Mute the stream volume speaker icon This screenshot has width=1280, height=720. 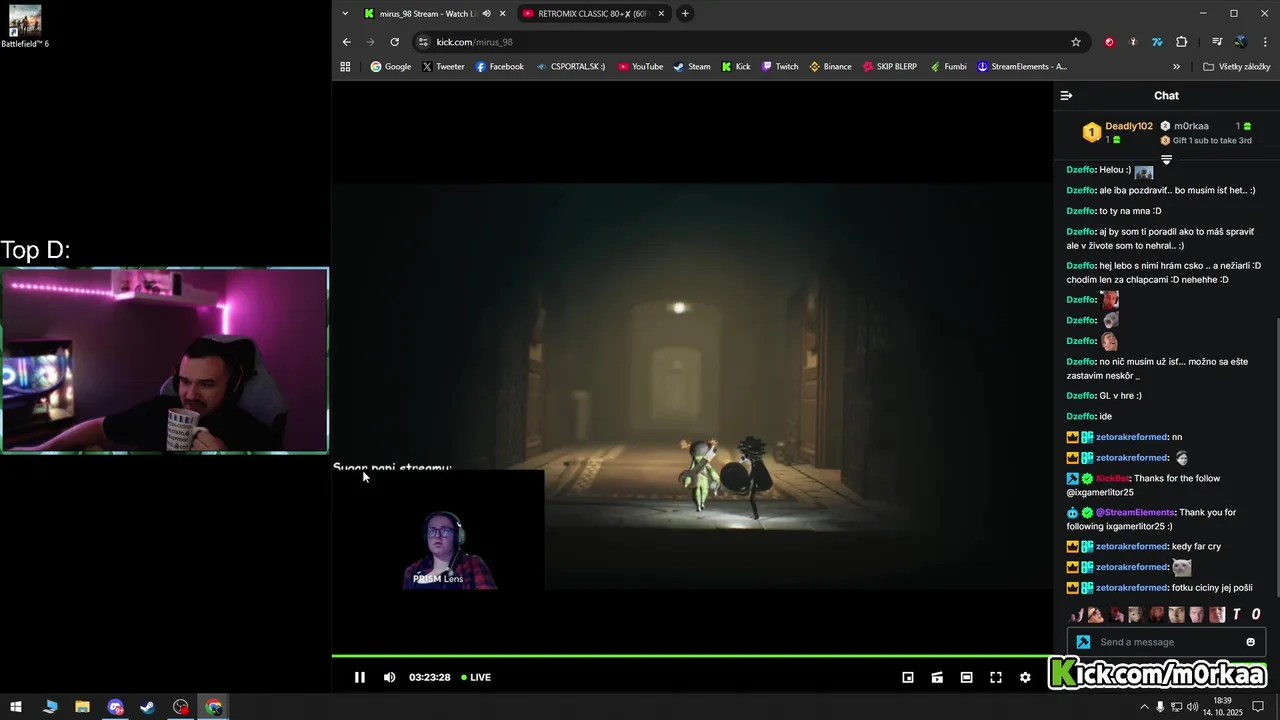point(389,677)
